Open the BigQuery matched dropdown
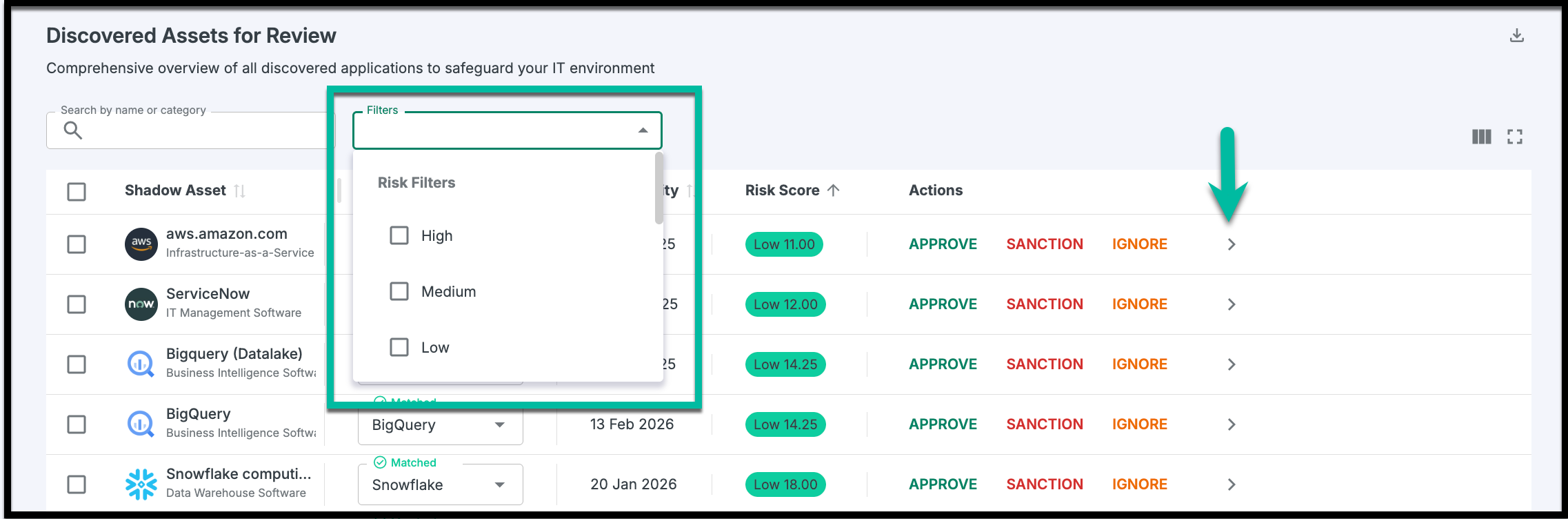The height and width of the screenshot is (519, 1568). click(500, 424)
